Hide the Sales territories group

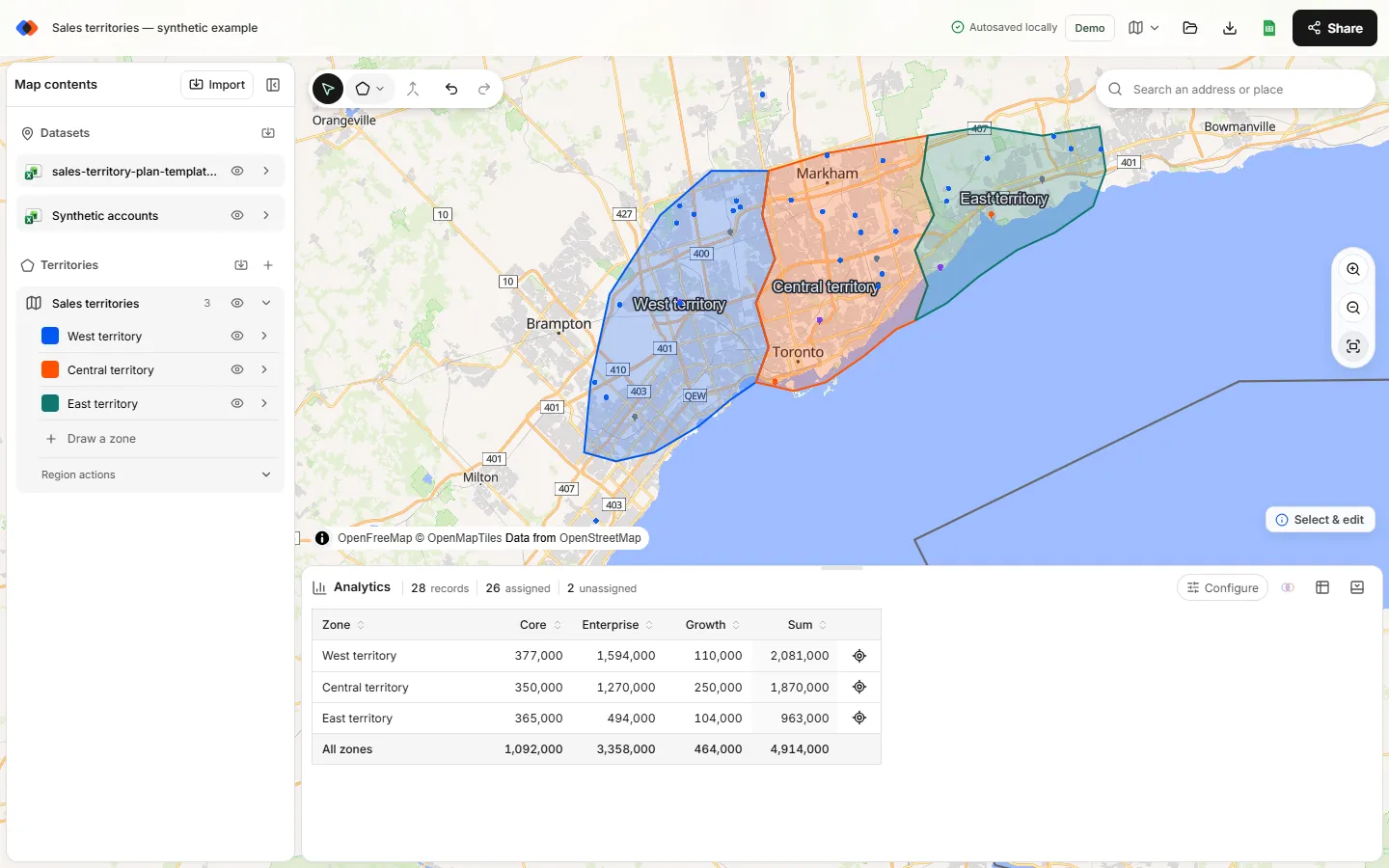pyautogui.click(x=237, y=303)
